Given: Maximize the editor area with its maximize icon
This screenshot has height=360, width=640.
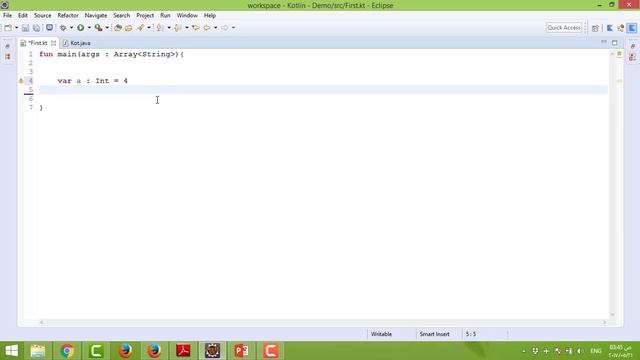Looking at the screenshot, I should pos(615,42).
